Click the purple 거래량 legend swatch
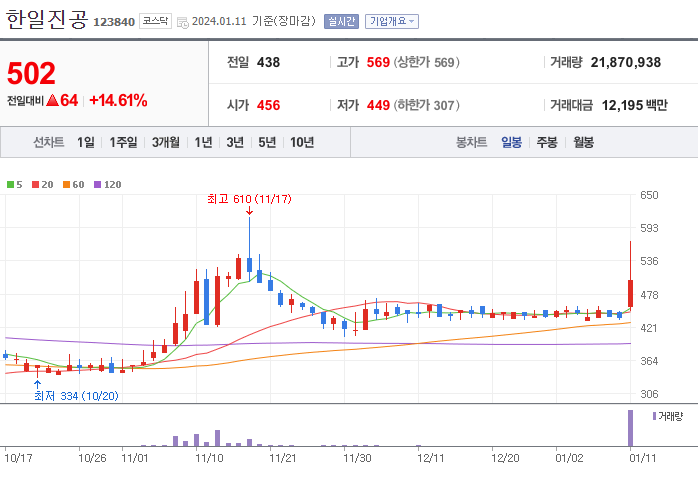This screenshot has width=698, height=484. (654, 416)
